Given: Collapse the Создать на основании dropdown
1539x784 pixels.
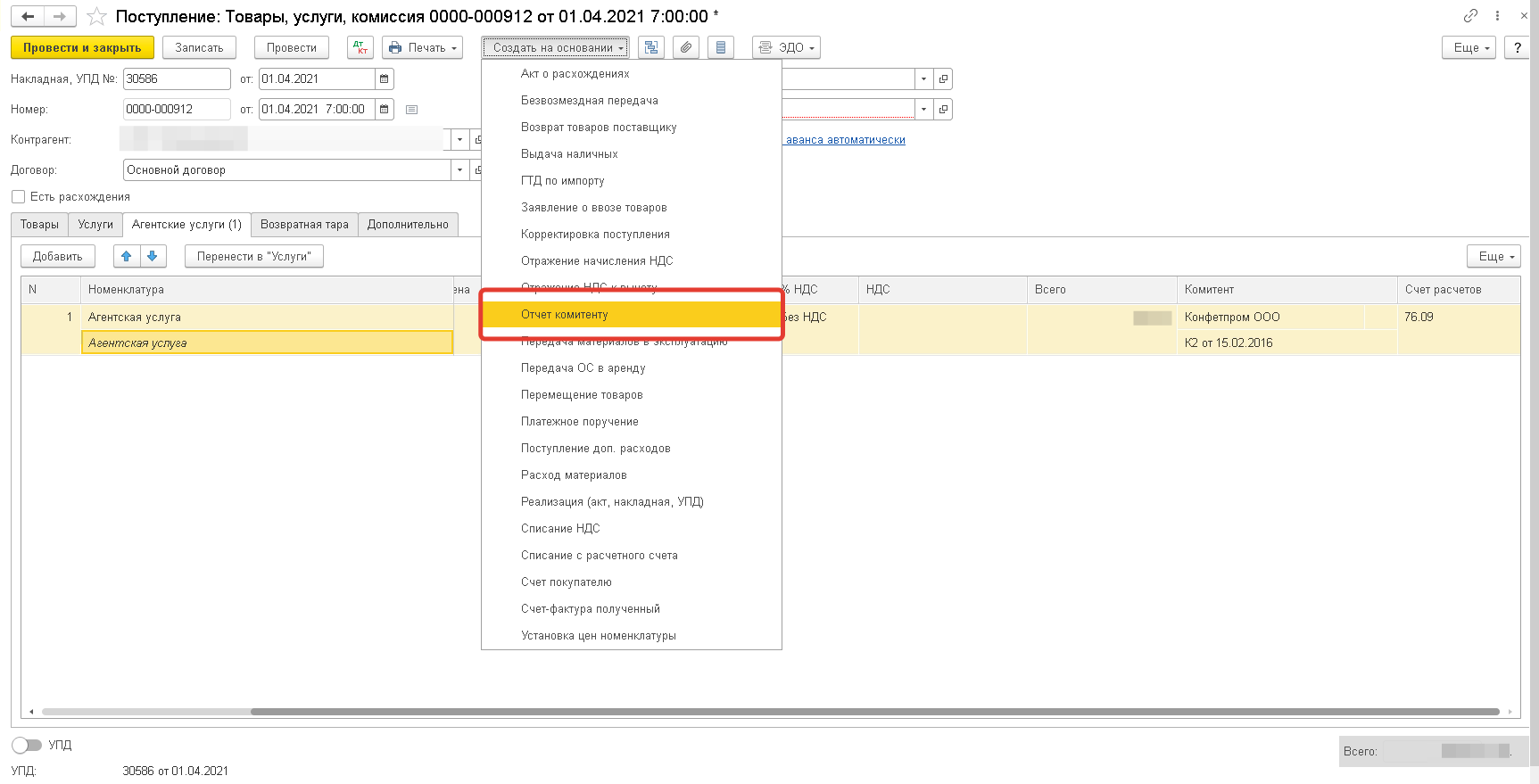Looking at the screenshot, I should coord(555,47).
